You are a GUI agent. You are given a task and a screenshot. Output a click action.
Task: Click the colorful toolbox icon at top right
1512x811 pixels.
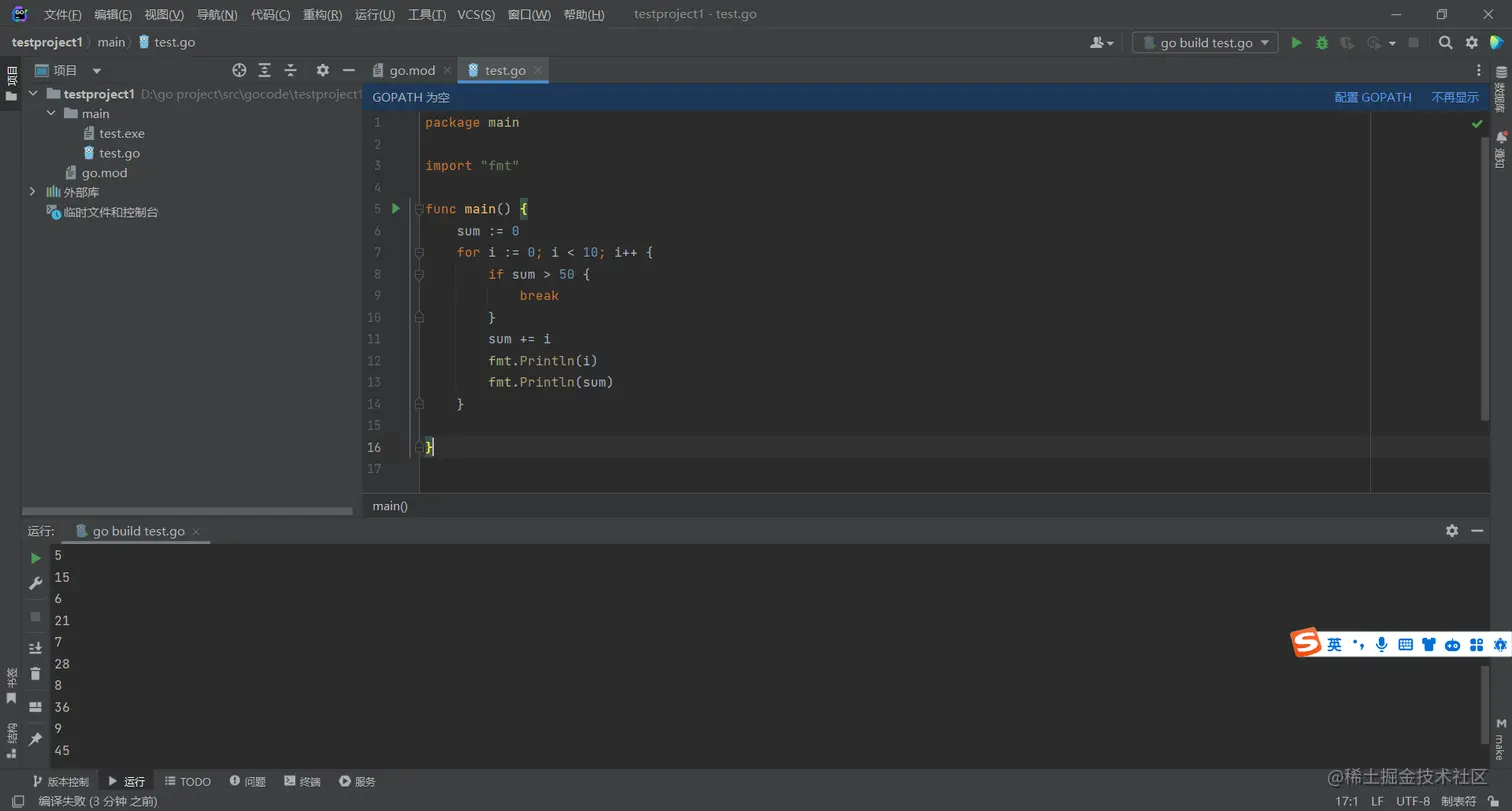click(1497, 43)
